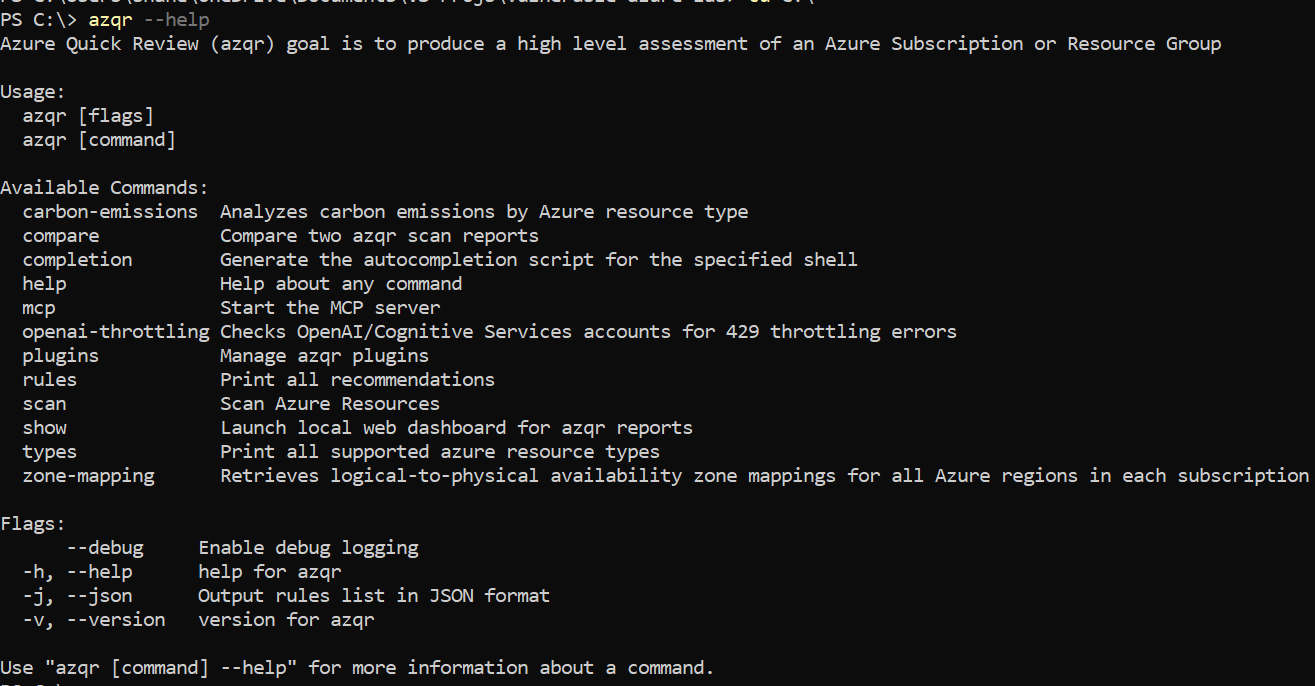
Task: Click the "plugins" command entry
Action: coord(61,356)
